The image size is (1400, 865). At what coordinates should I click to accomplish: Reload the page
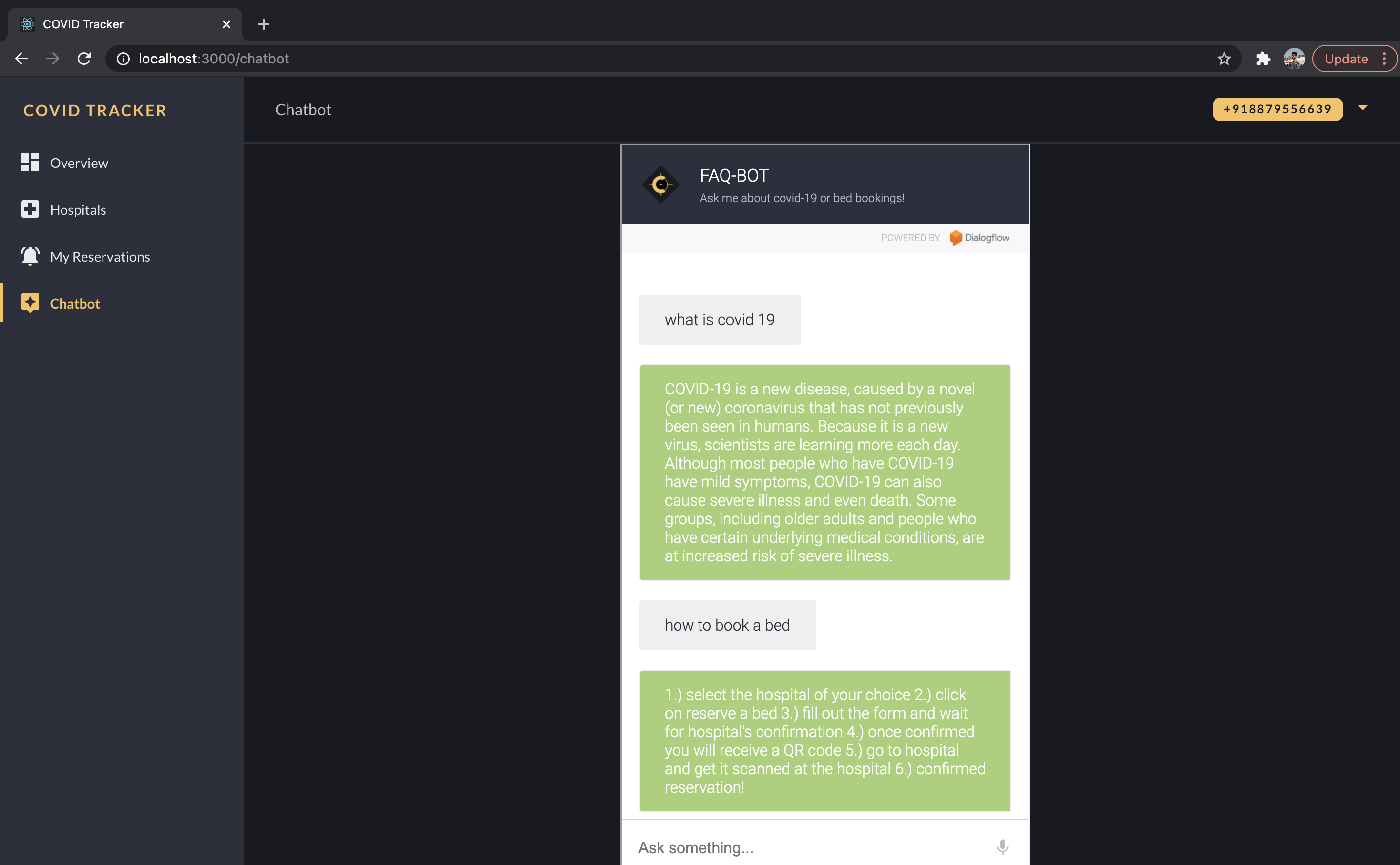[84, 59]
